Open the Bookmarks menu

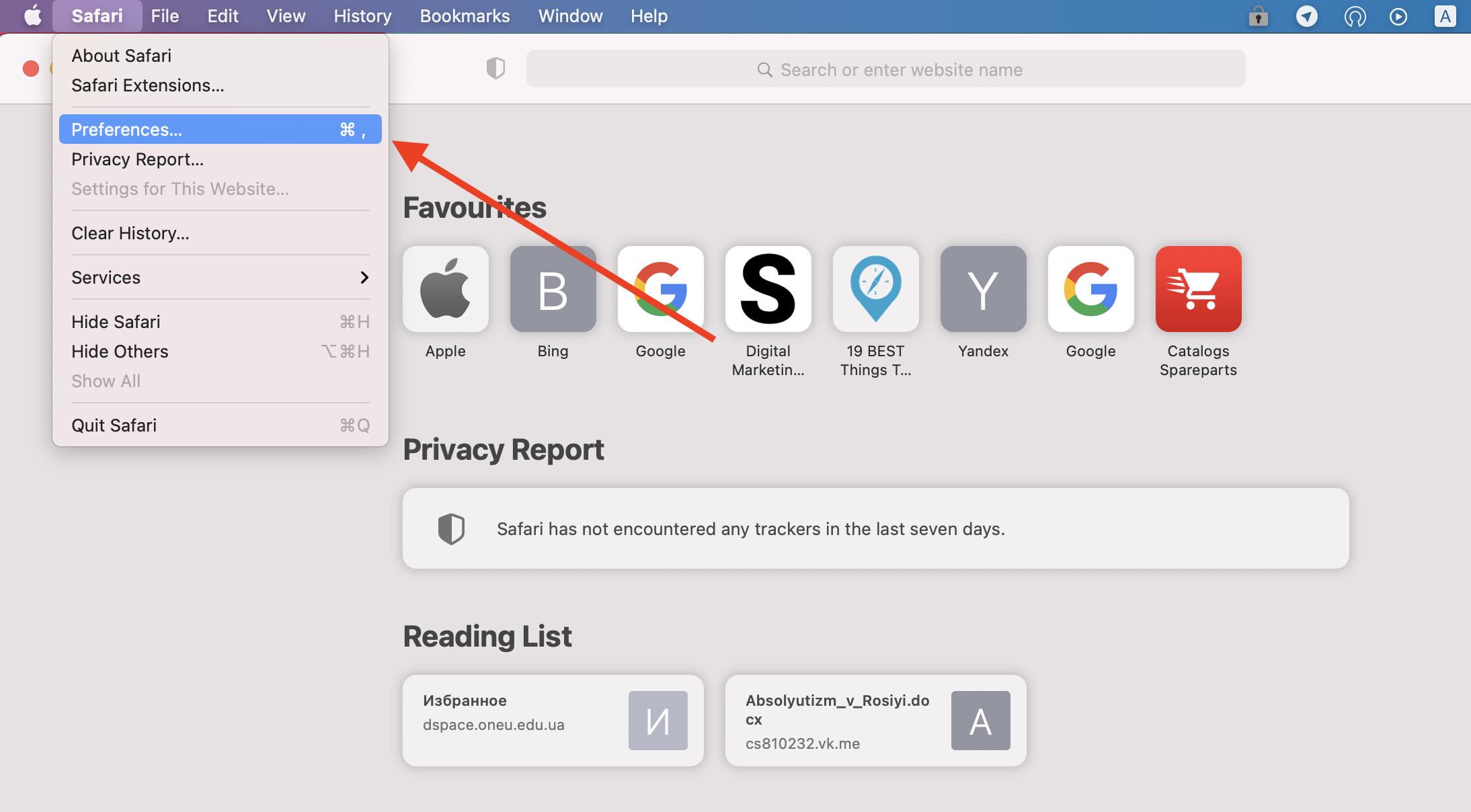coord(465,15)
